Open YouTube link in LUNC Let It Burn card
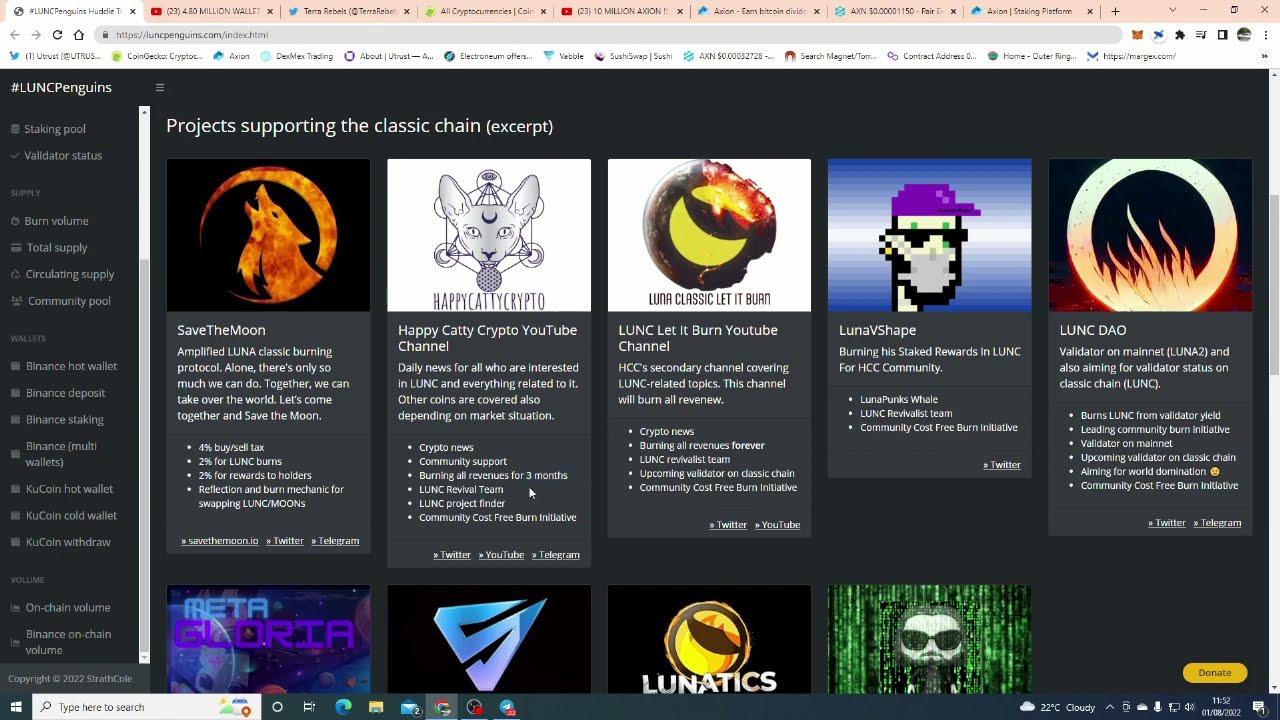 777,525
